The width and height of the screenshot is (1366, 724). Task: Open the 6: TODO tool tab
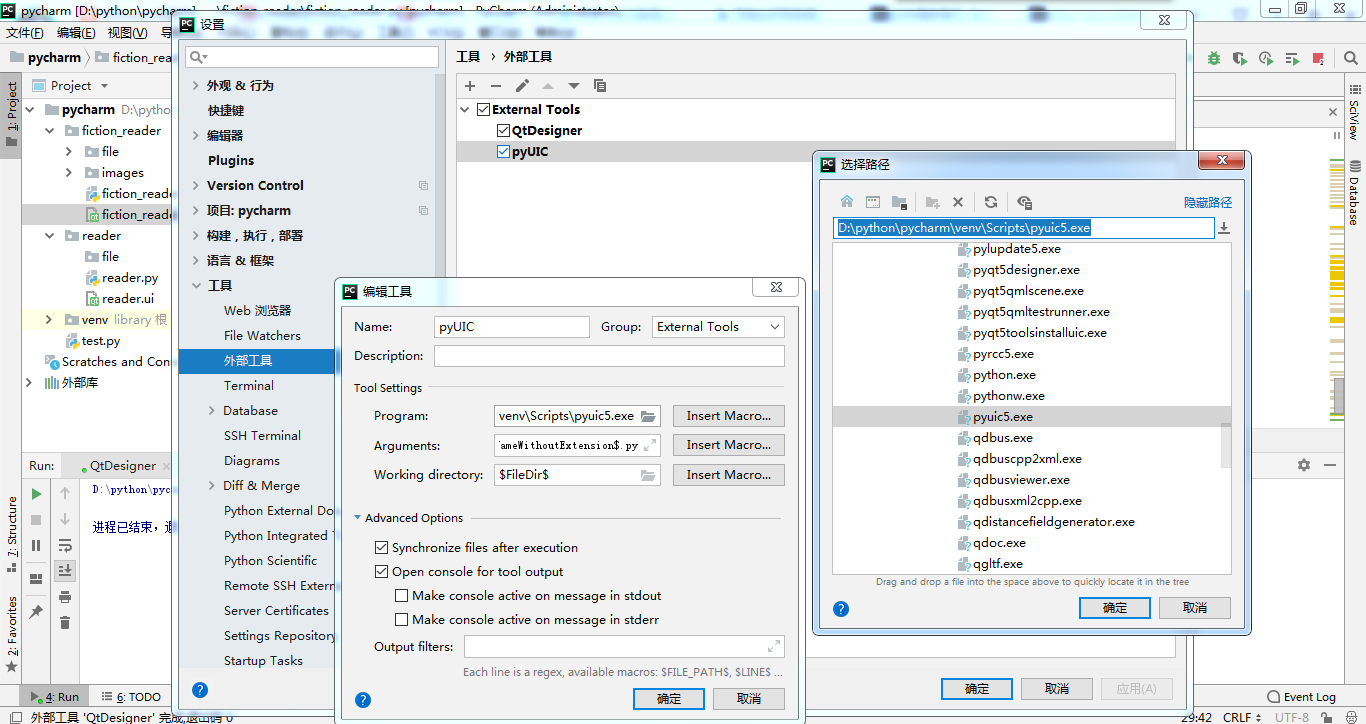point(131,696)
